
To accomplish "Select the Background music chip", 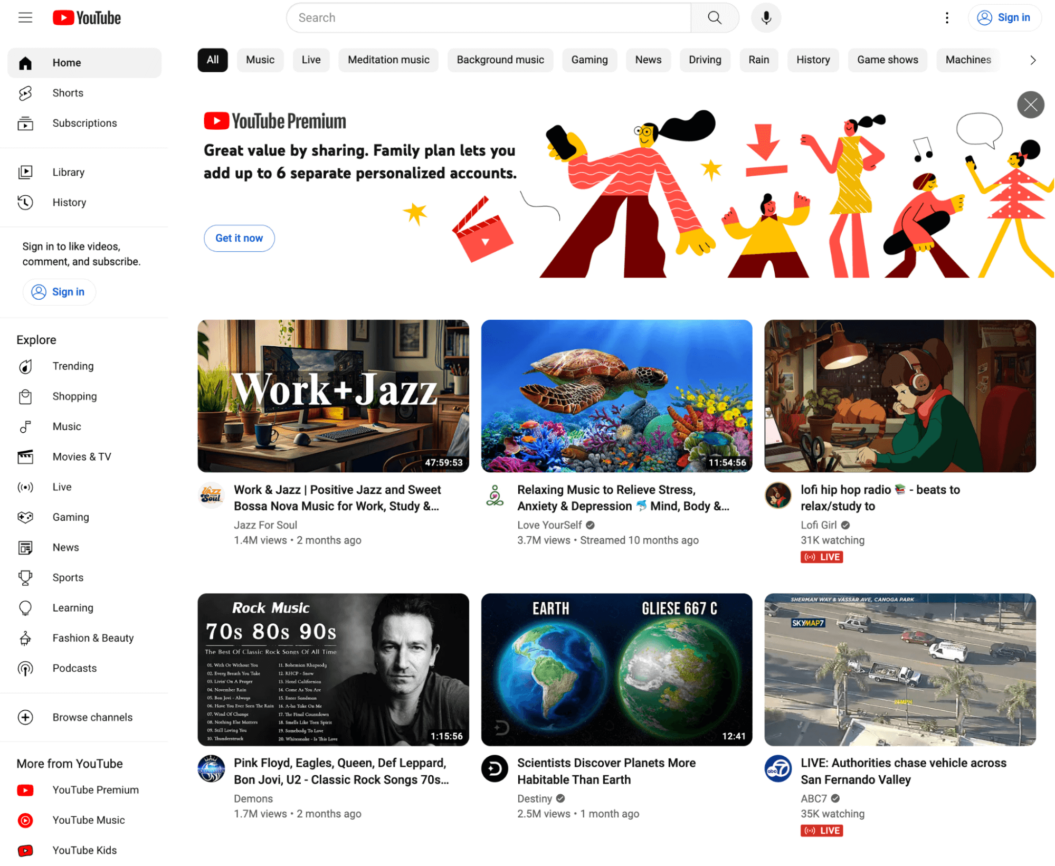I will (500, 60).
